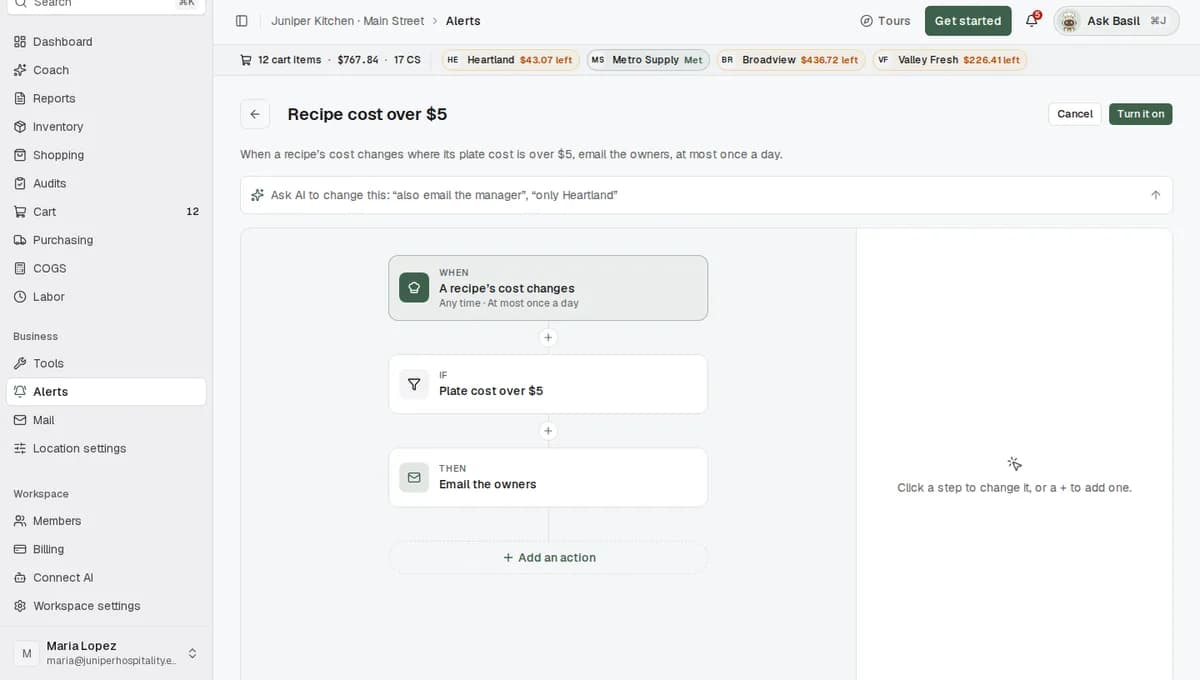Open Coach from the sidebar
The height and width of the screenshot is (680, 1200).
(106, 70)
